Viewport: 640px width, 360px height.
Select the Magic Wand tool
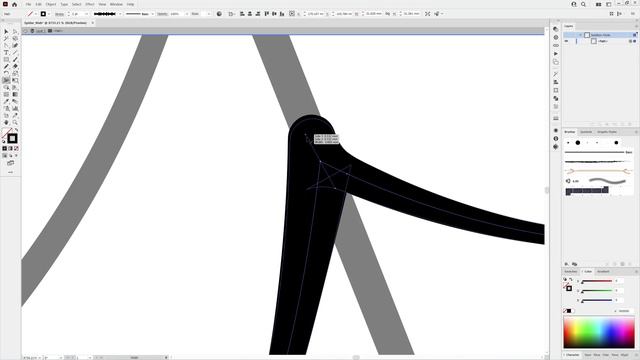(6, 38)
